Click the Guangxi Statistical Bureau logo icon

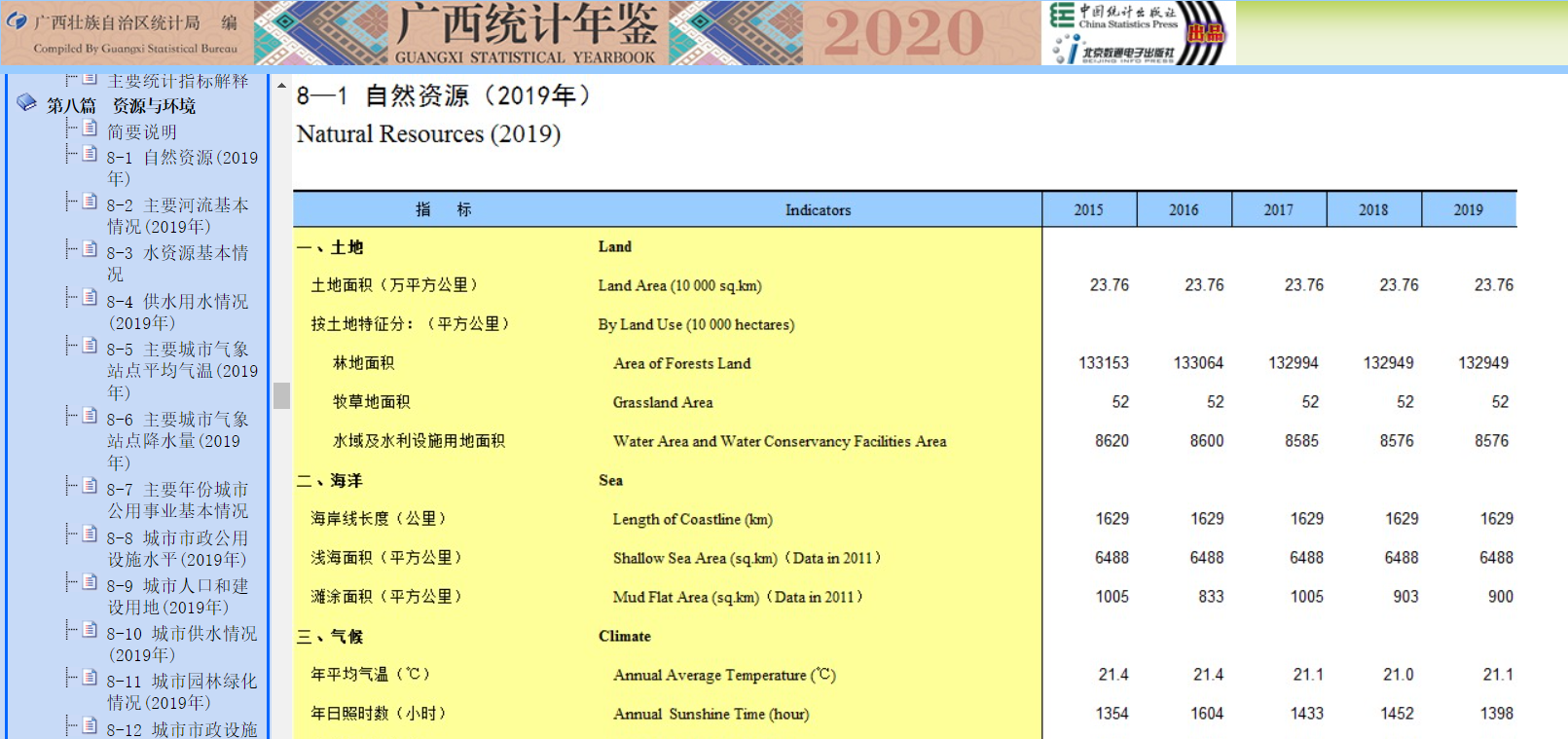tap(17, 20)
